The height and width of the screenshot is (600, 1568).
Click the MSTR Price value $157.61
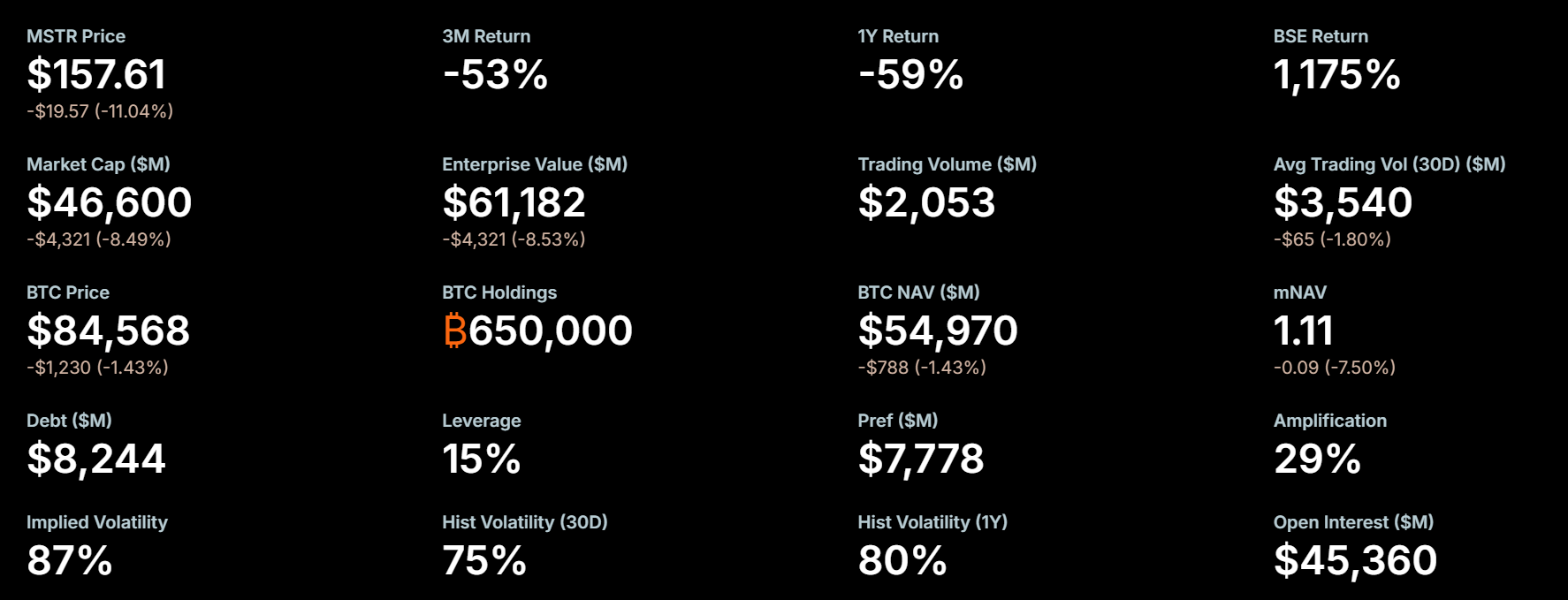tap(96, 74)
